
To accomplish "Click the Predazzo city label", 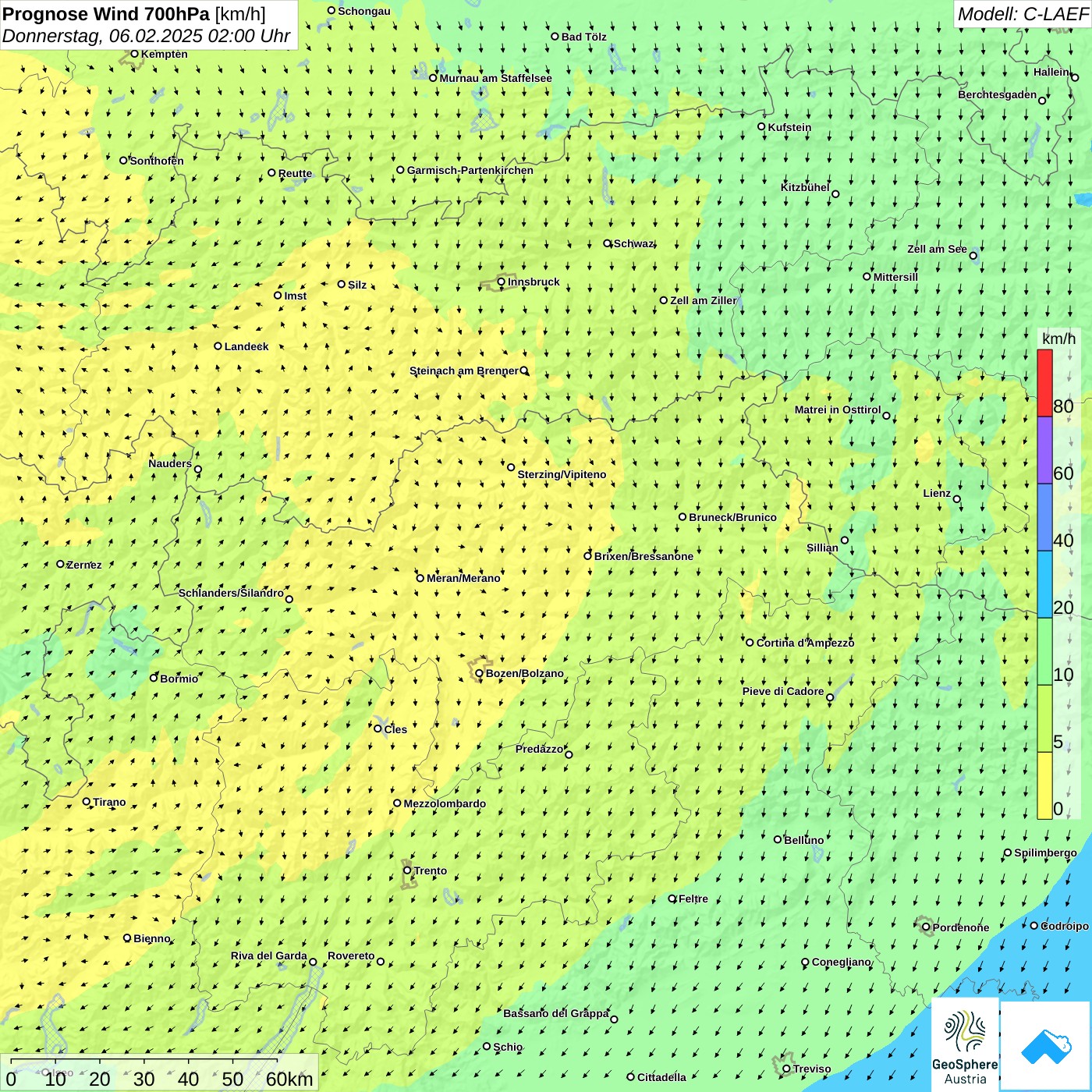I will 539,749.
